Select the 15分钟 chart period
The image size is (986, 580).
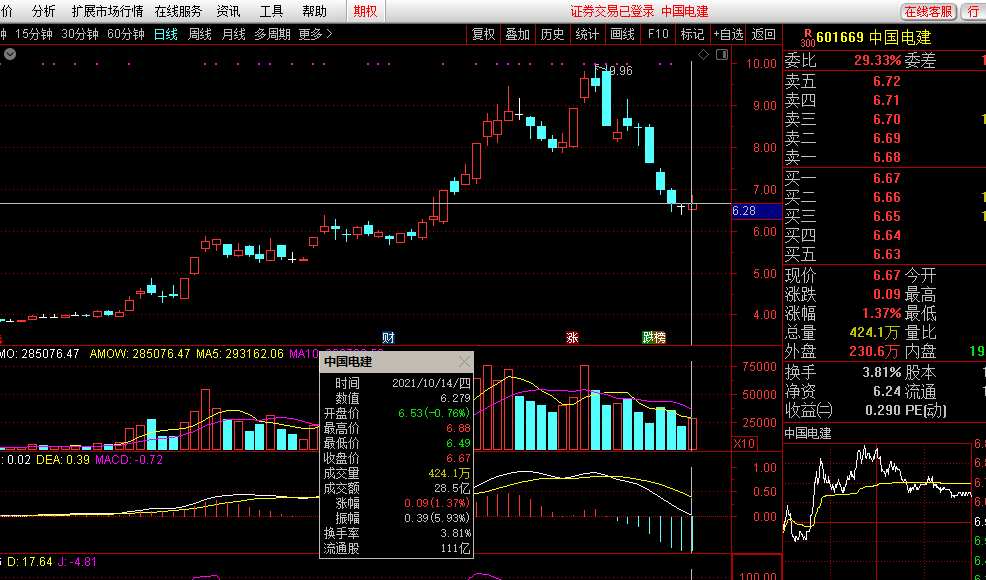tap(33, 34)
